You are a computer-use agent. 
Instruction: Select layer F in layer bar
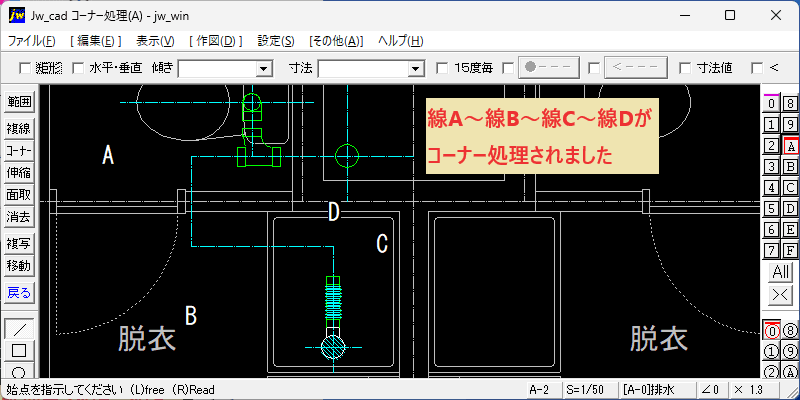coord(790,251)
